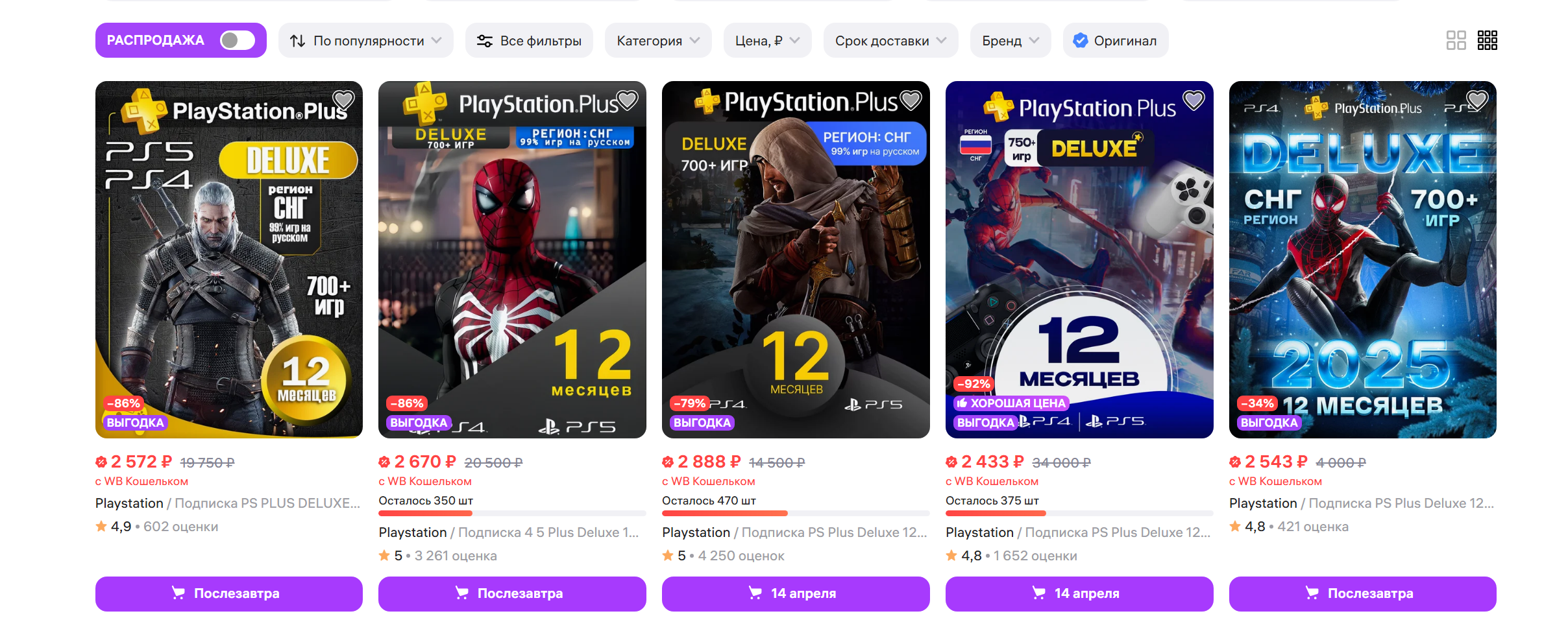Image resolution: width=1568 pixels, height=631 pixels.
Task: Add the Witcher Deluxe card to favorites
Action: pos(343,101)
